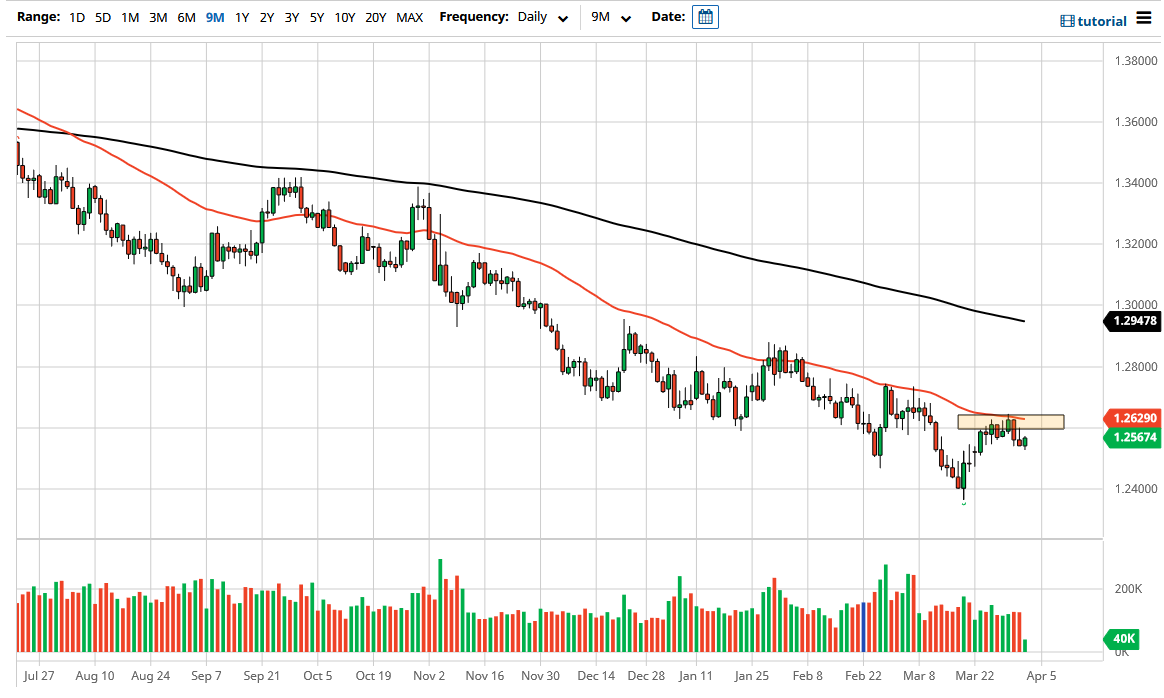Click the highlighted resistance zone rectangle
1164x698 pixels.
tap(1010, 421)
